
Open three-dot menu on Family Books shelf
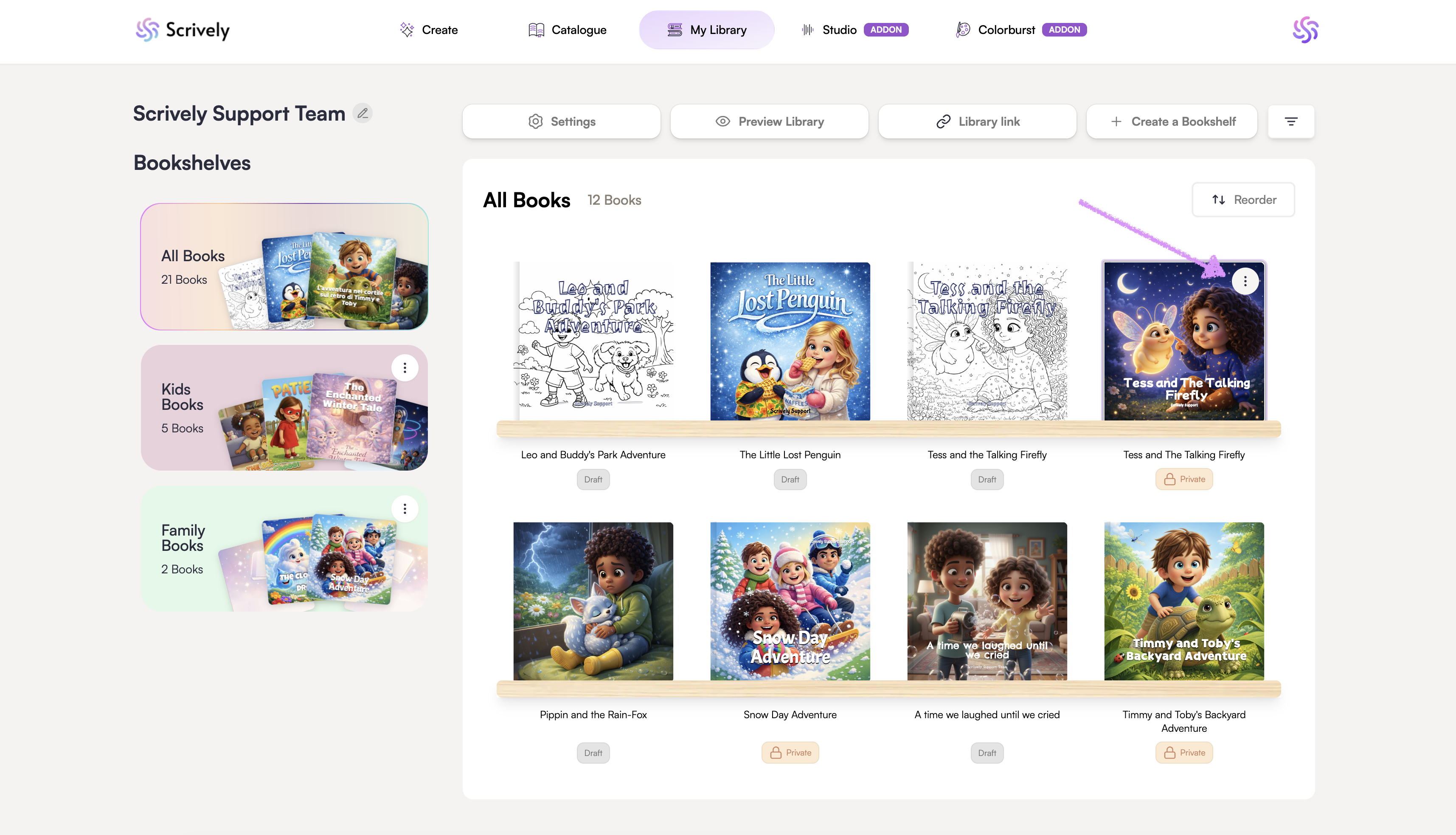point(405,509)
